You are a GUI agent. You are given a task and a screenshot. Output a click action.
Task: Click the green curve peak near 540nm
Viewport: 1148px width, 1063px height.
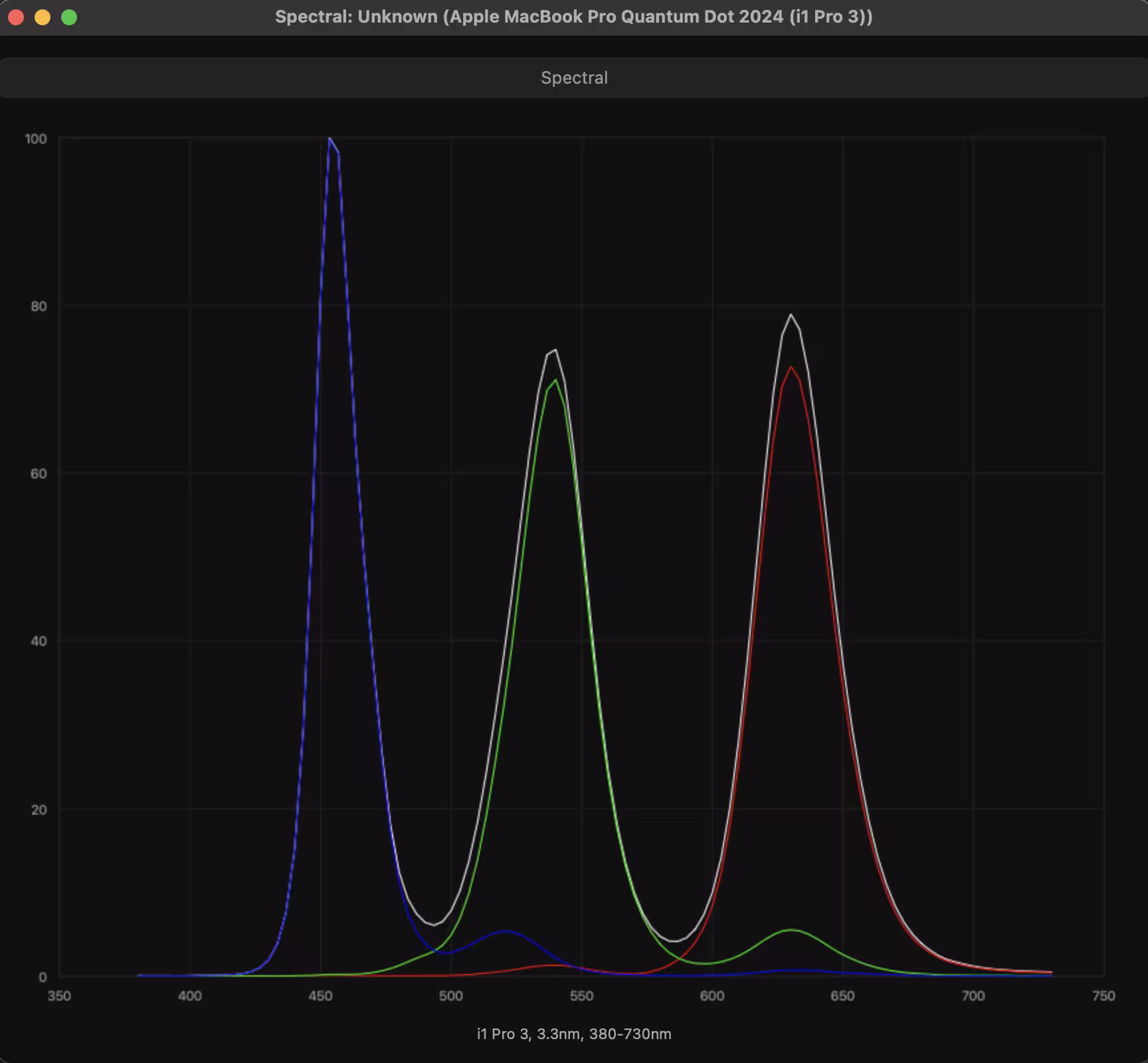(555, 380)
